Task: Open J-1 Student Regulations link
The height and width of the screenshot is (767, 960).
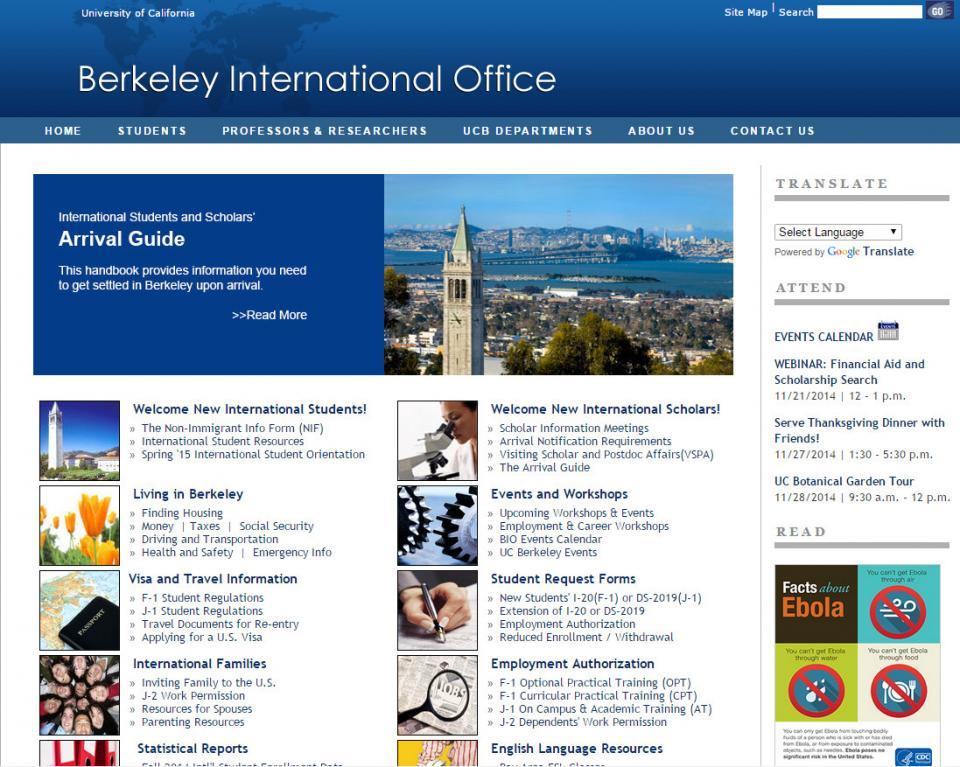Action: click(x=202, y=611)
